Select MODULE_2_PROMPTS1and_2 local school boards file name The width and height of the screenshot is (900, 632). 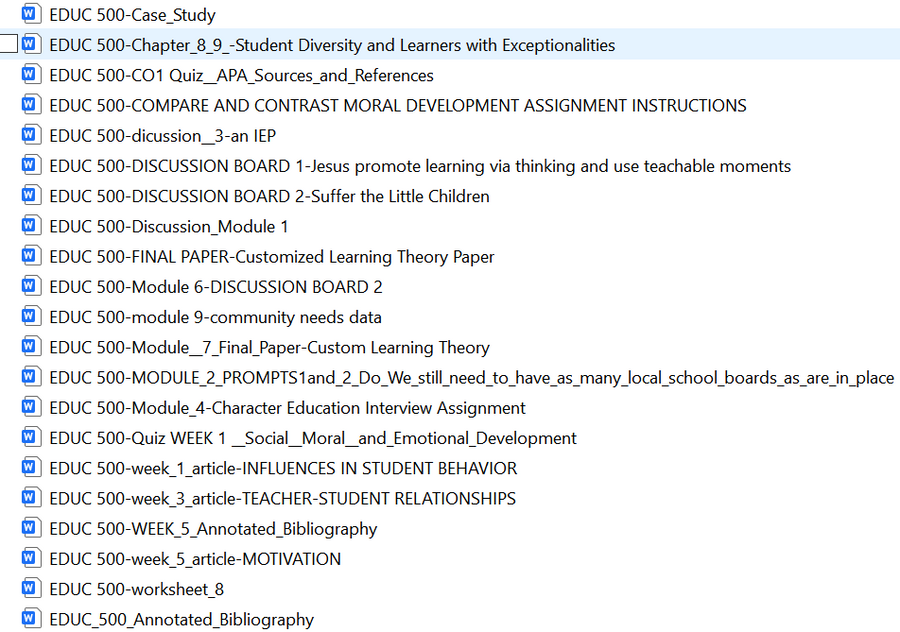pyautogui.click(x=472, y=378)
